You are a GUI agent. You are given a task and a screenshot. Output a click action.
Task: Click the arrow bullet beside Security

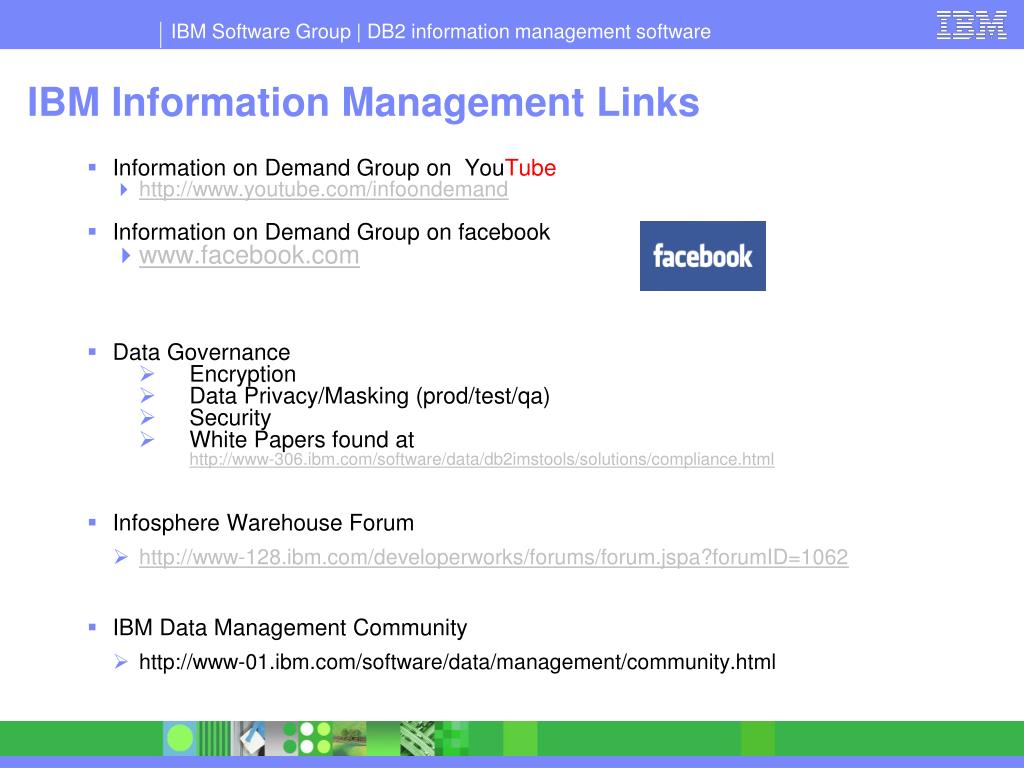click(147, 417)
